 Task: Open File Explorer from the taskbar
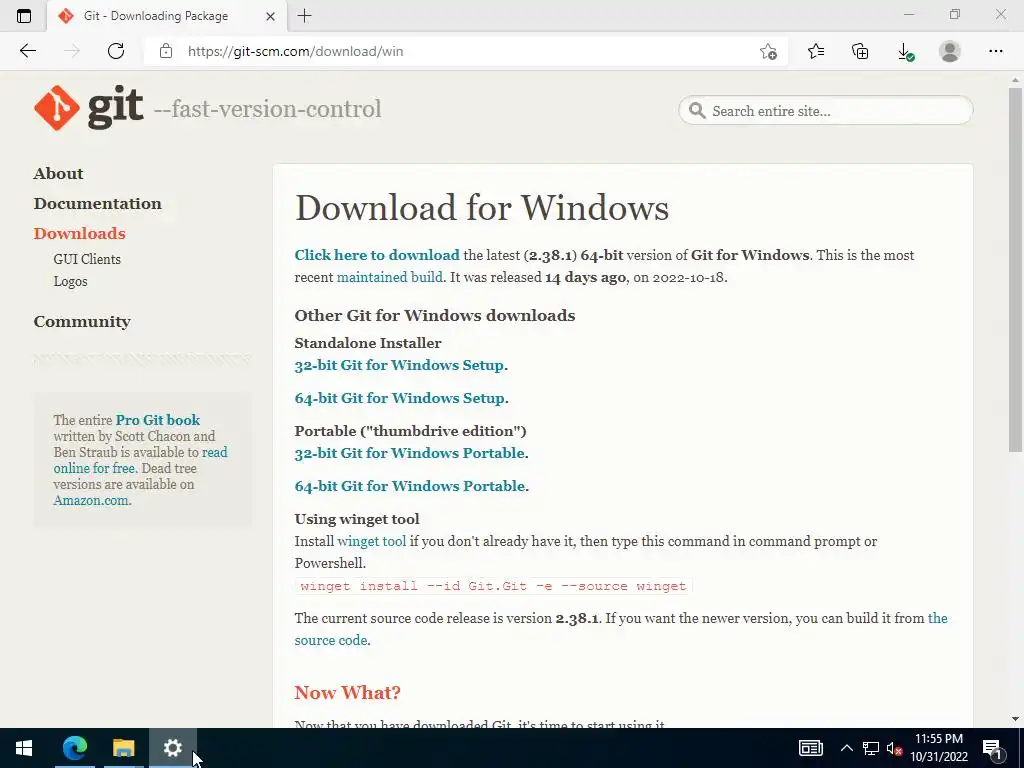[x=123, y=748]
